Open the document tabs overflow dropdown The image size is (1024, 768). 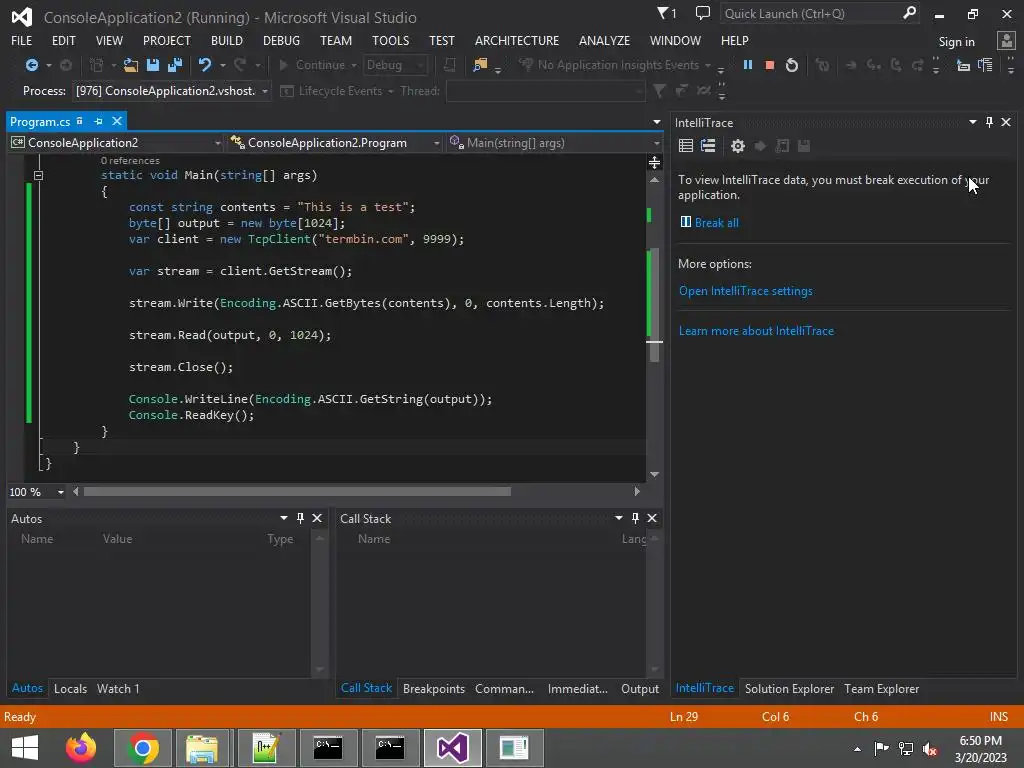pos(656,122)
